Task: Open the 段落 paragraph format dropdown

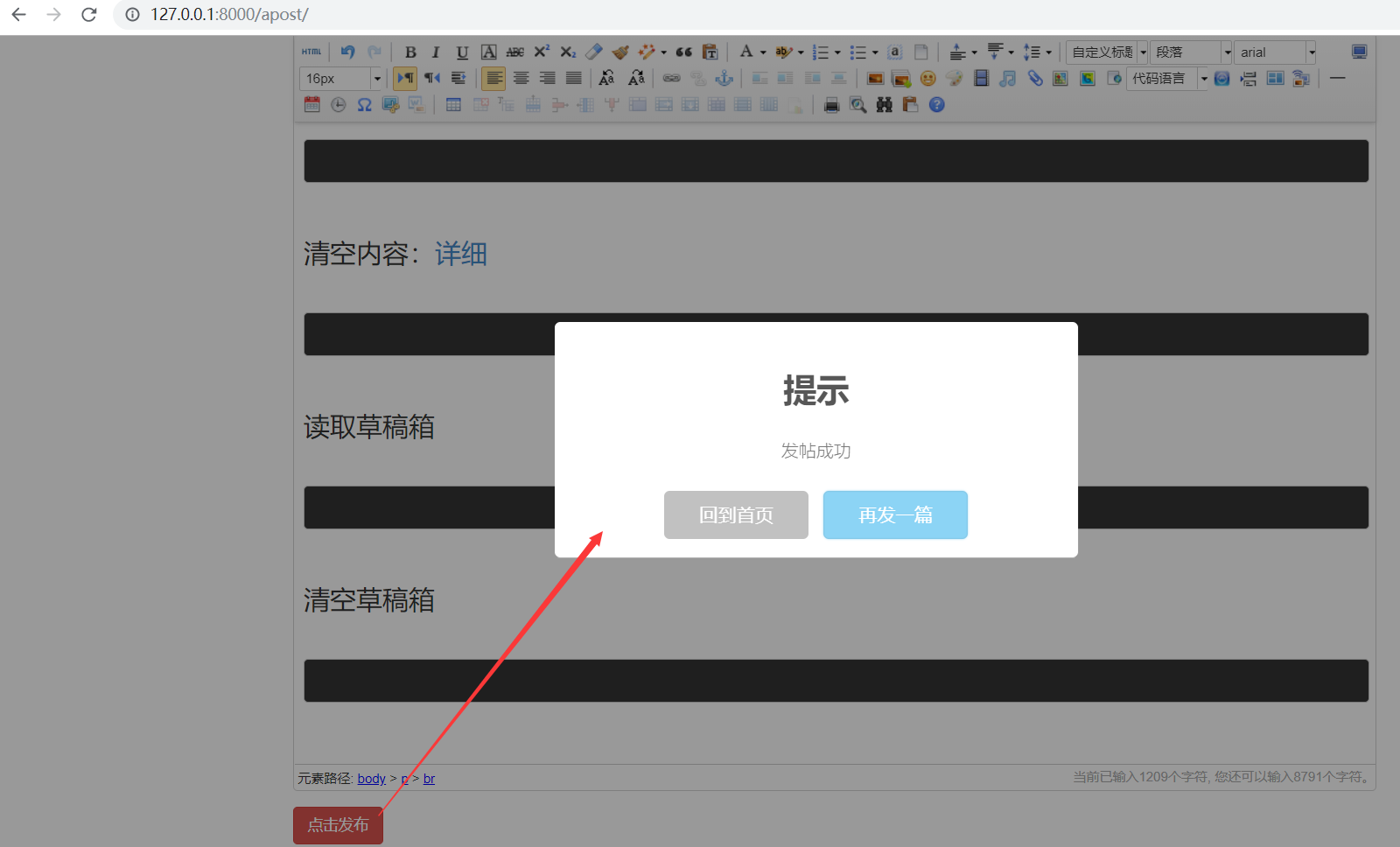Action: (x=1227, y=52)
